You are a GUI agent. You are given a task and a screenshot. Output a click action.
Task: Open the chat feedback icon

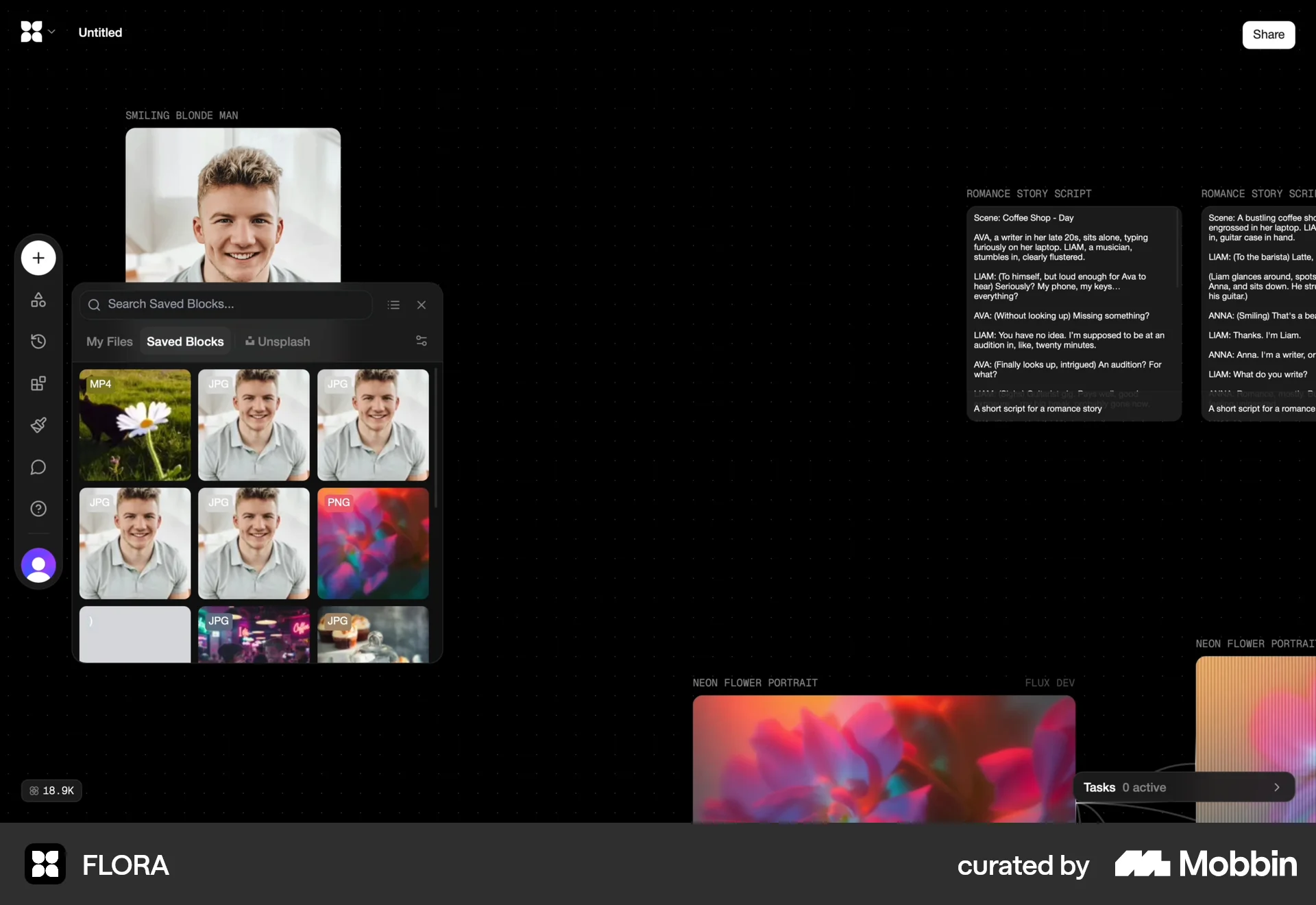tap(38, 468)
